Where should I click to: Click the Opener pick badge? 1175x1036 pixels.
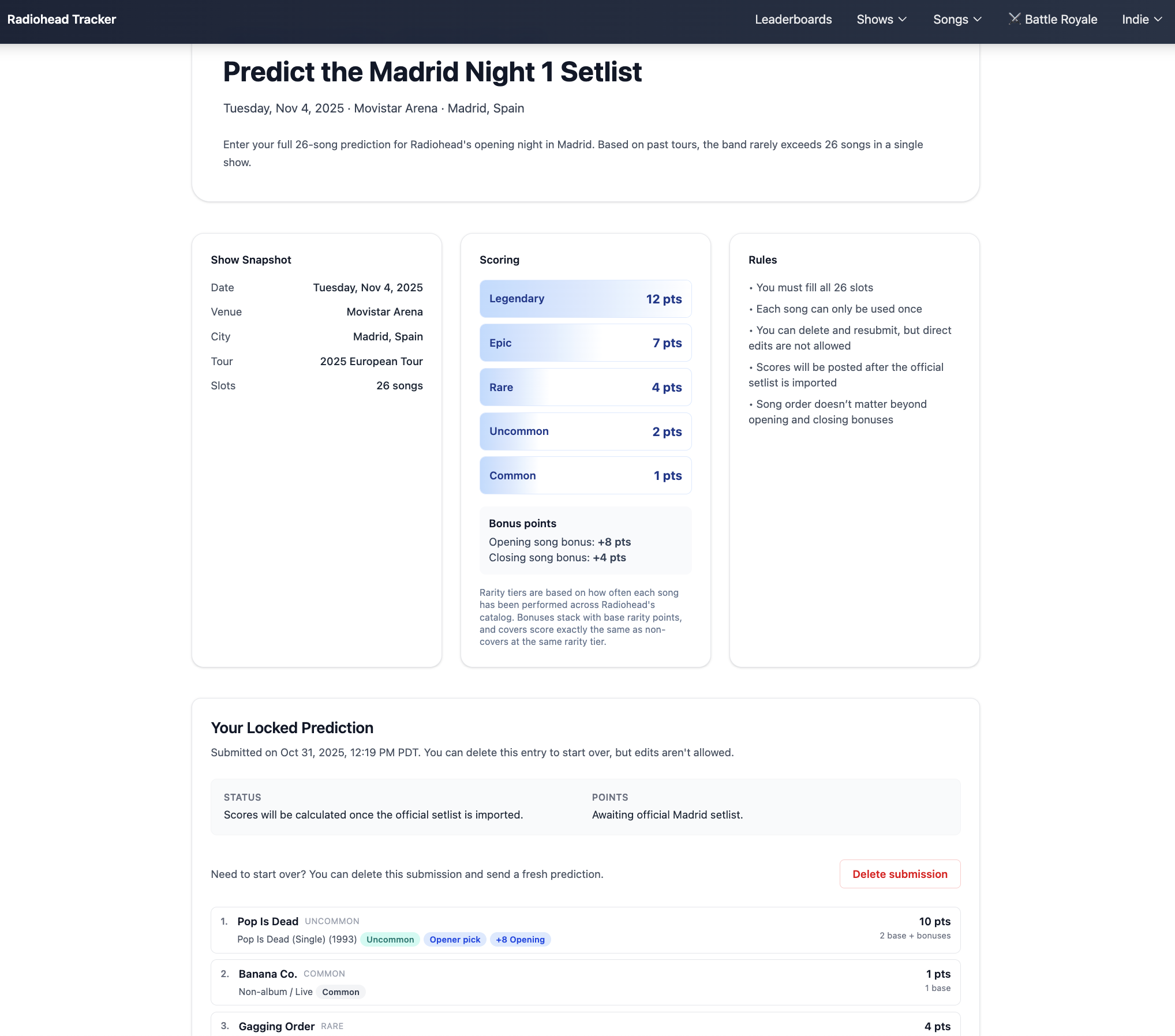click(x=455, y=940)
